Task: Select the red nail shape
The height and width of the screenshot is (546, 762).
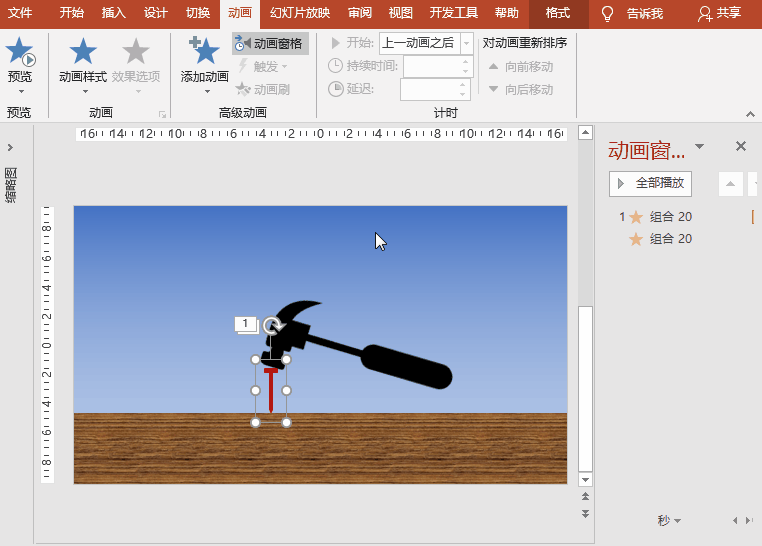Action: click(x=271, y=391)
